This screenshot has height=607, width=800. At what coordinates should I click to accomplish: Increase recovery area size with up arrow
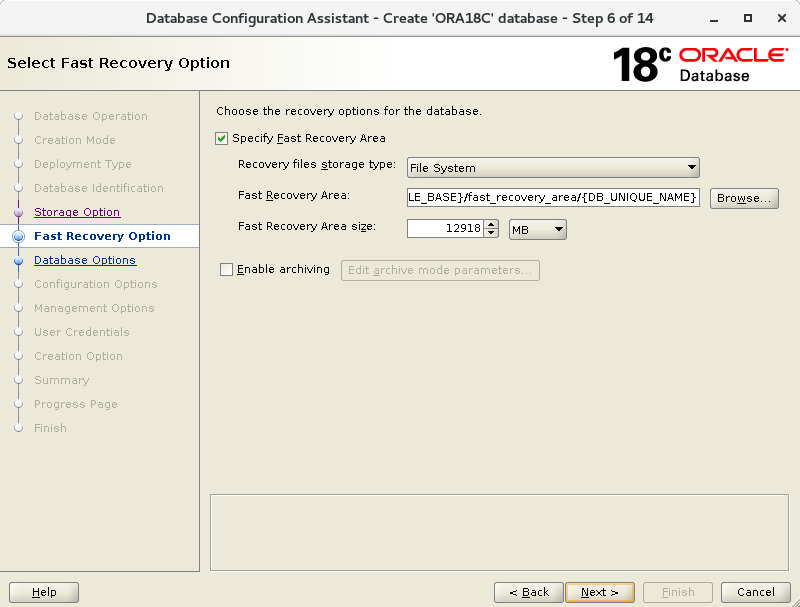coord(491,224)
